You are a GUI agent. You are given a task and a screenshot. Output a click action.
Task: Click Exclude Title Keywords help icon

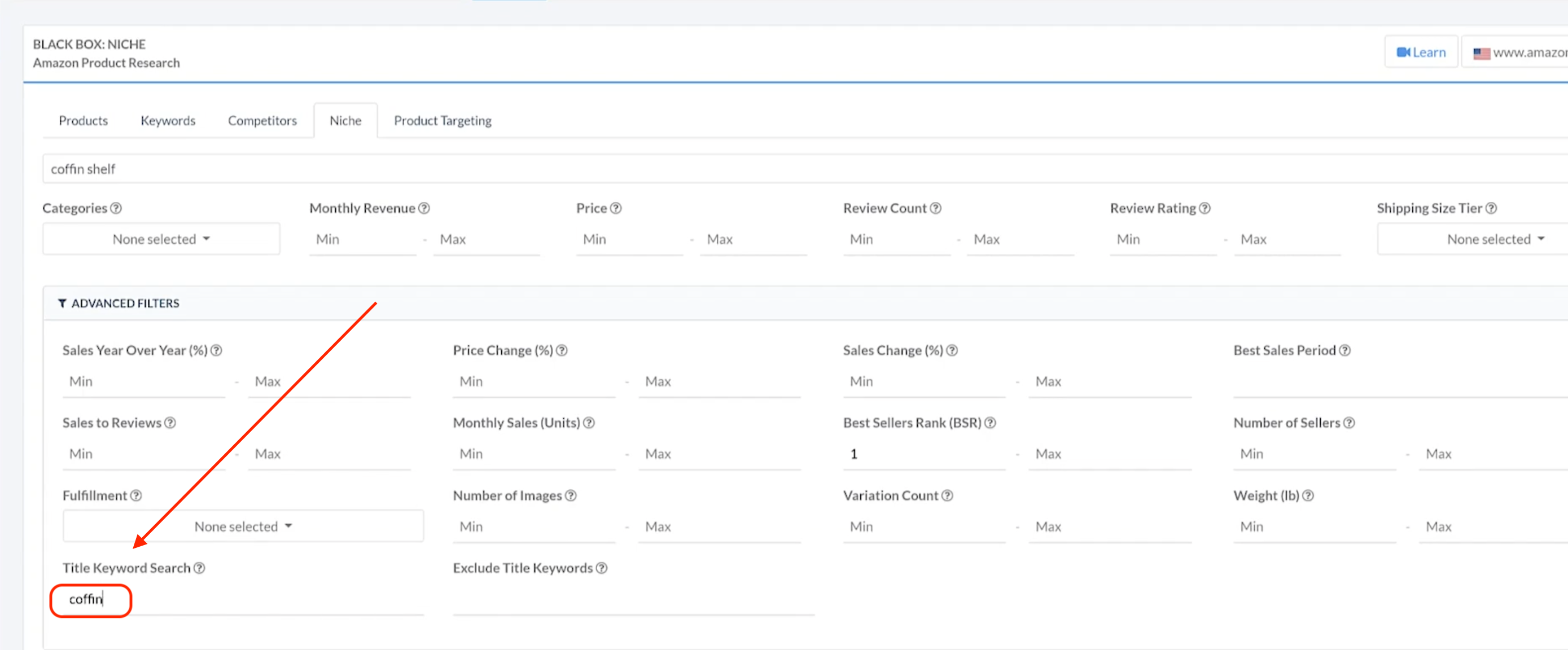[x=601, y=568]
